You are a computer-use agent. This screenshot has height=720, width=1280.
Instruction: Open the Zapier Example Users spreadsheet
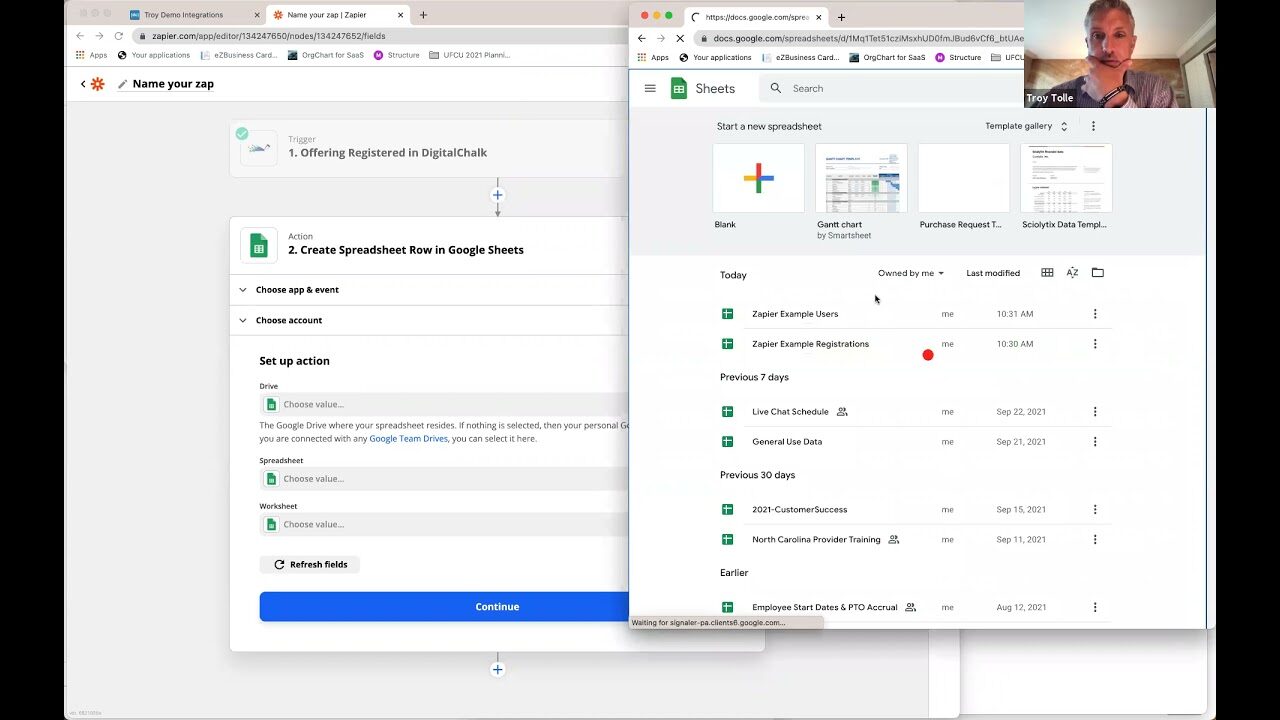point(795,314)
